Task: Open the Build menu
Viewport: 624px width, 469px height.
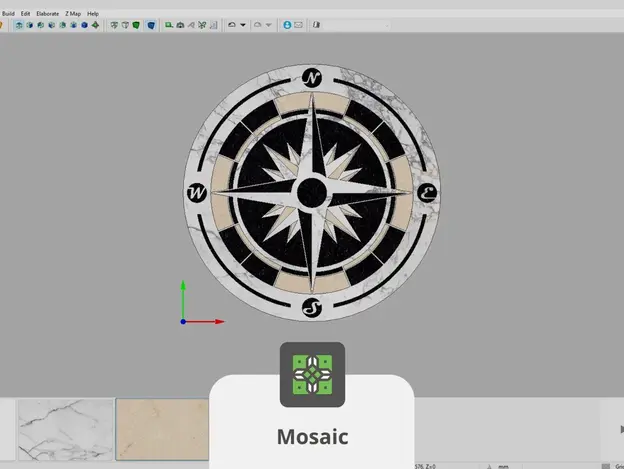Action: point(9,13)
